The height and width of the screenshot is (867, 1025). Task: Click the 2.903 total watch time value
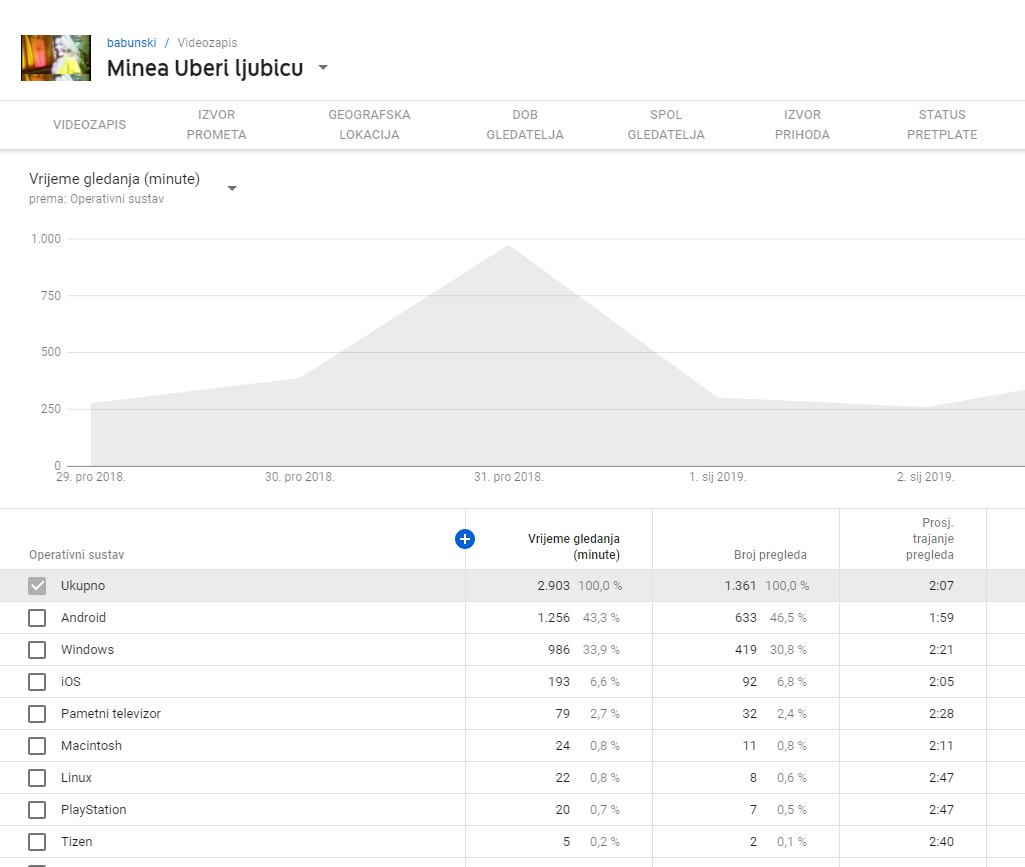(x=553, y=585)
